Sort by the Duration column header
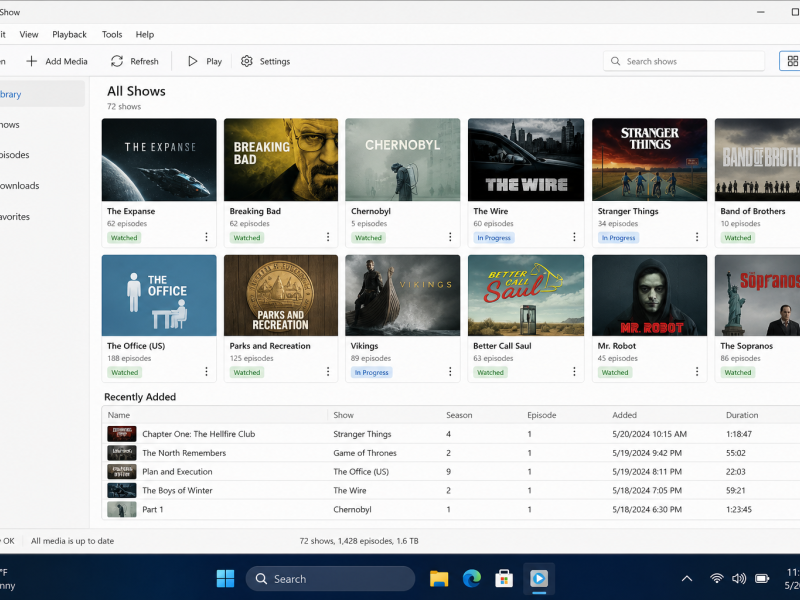Viewport: 800px width, 600px height. point(742,415)
